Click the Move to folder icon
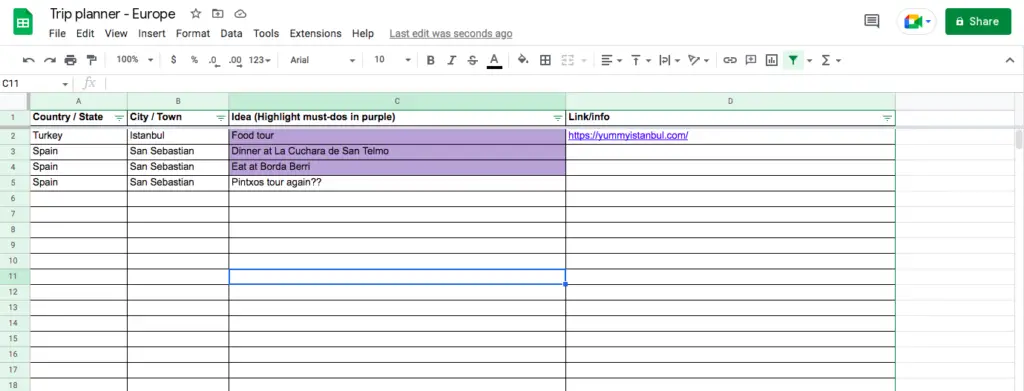The image size is (1024, 391). point(217,14)
